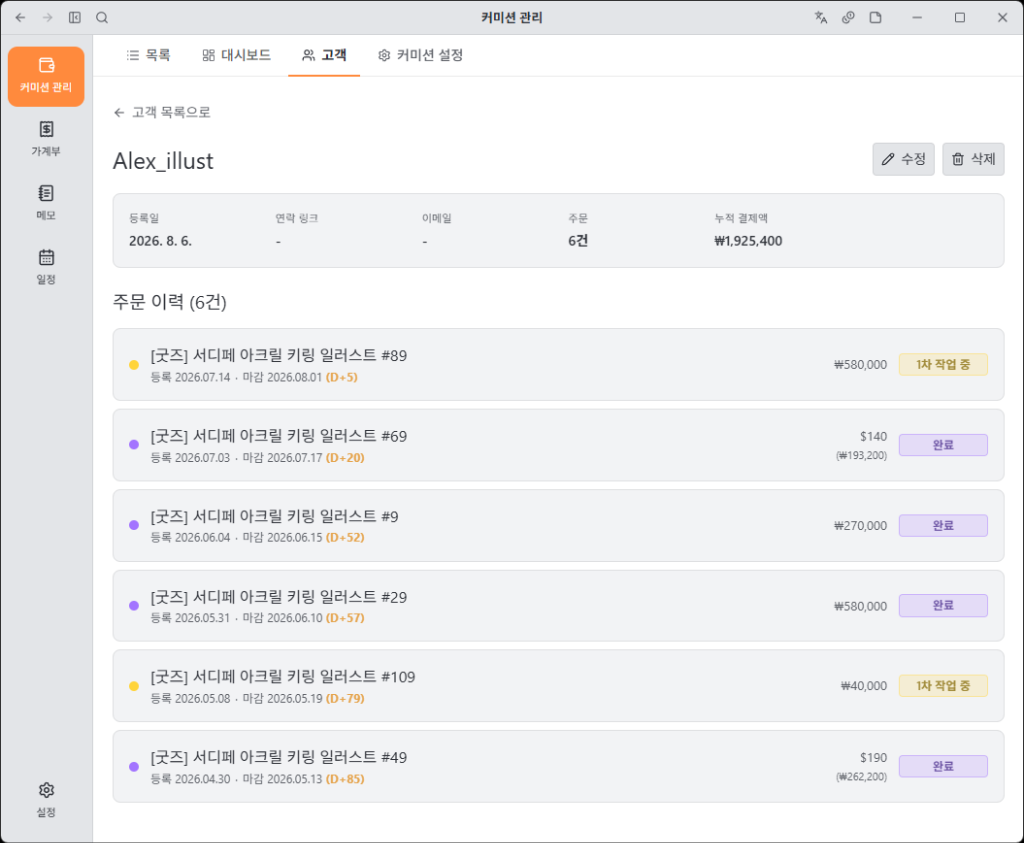Click the 완료 badge on order #49

[943, 767]
